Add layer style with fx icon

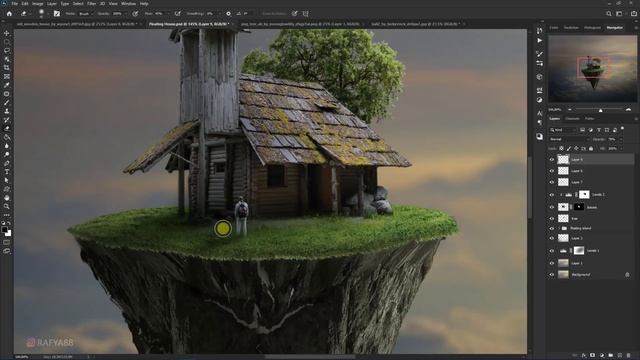pyautogui.click(x=584, y=356)
